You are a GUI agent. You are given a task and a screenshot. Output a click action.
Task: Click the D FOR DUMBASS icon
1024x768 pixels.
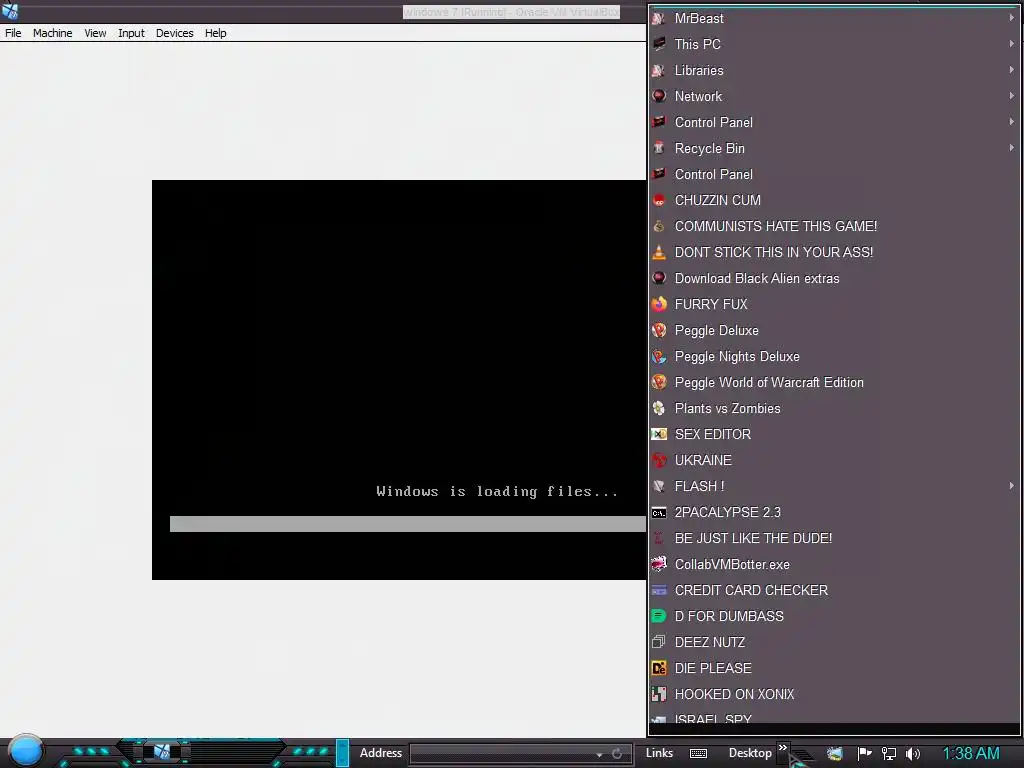659,616
